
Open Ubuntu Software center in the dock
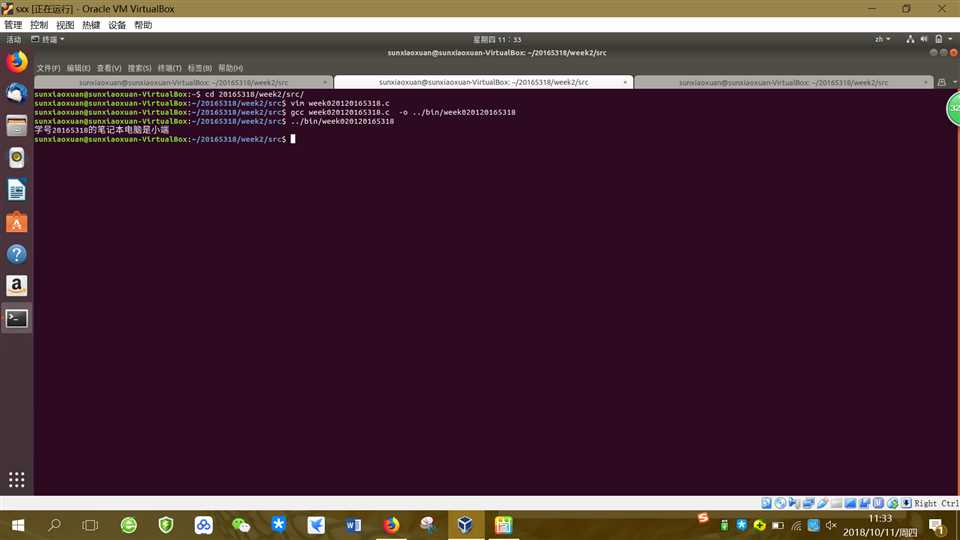17,222
